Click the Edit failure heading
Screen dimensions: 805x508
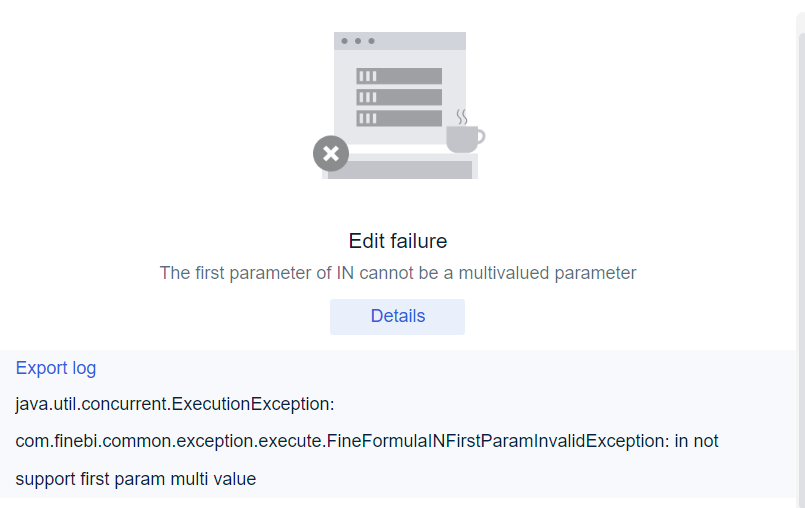pos(397,241)
